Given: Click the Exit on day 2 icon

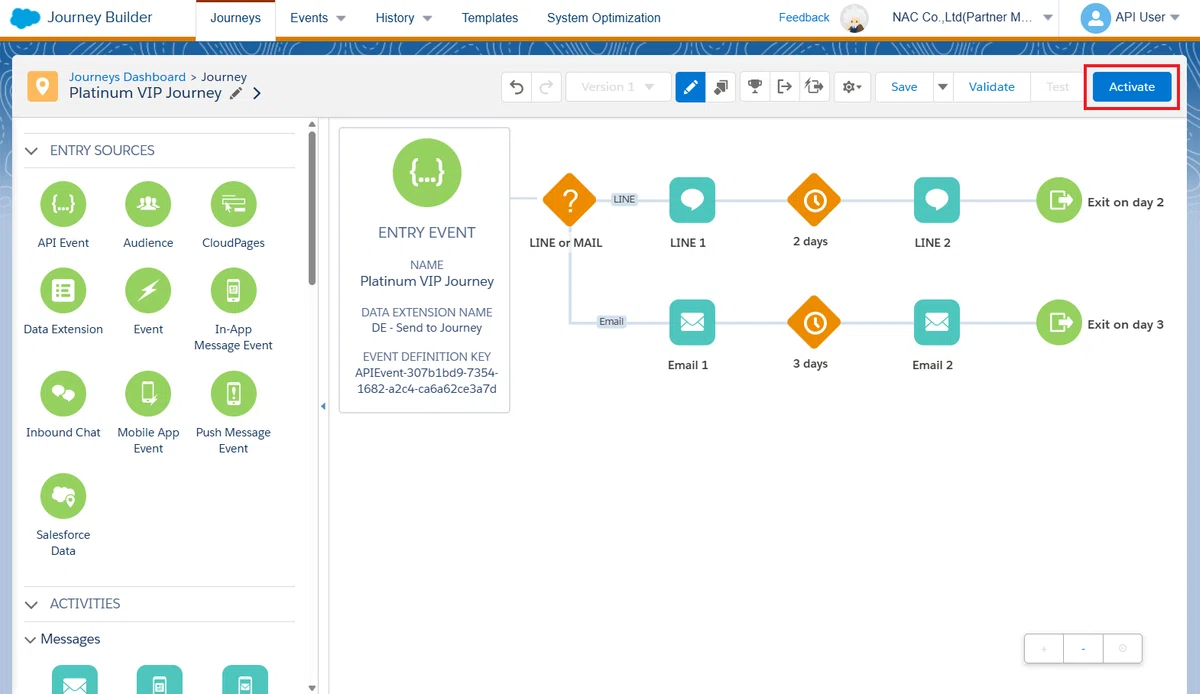Looking at the screenshot, I should click(1059, 200).
